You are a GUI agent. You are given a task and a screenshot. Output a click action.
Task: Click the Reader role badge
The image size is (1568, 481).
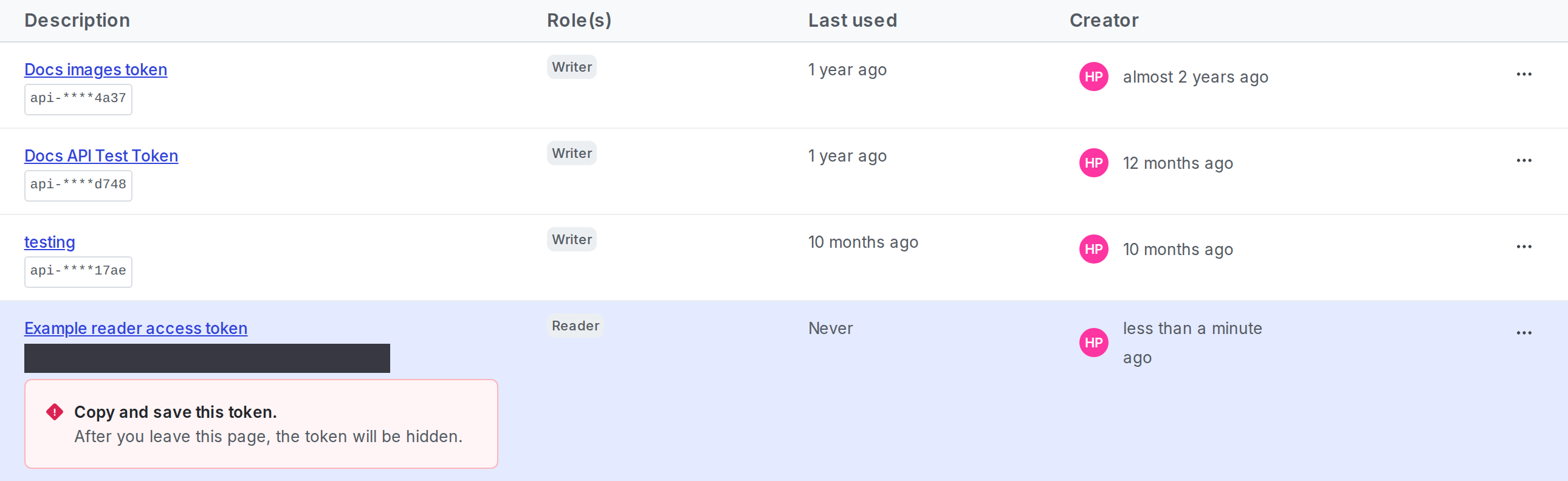pos(575,326)
